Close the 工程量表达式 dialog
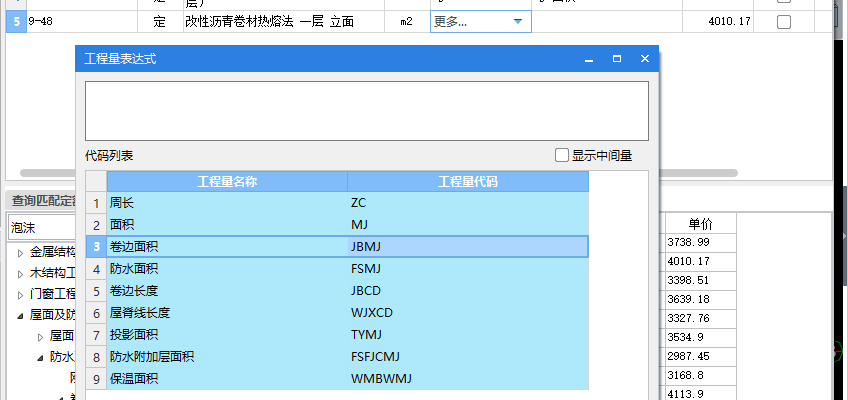 click(645, 59)
